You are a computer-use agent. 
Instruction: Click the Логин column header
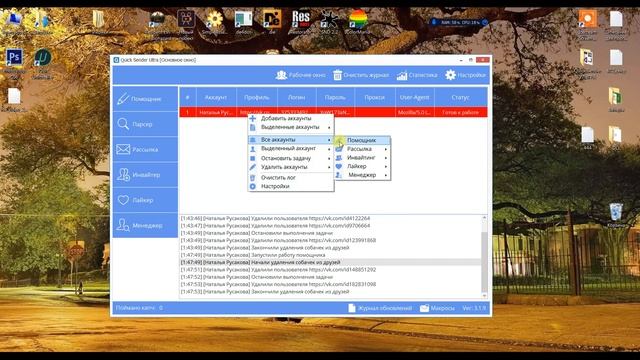296,97
